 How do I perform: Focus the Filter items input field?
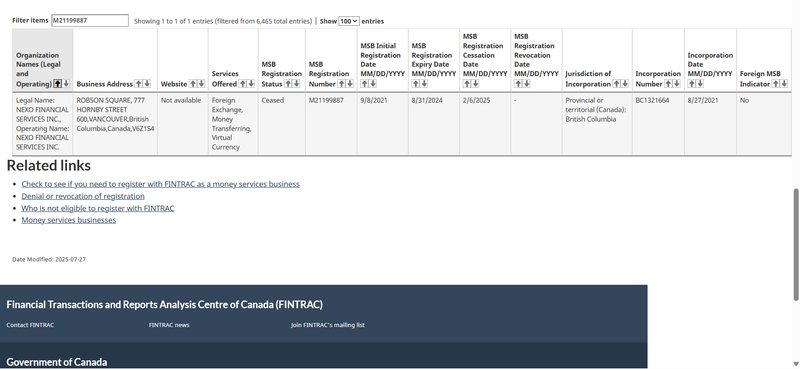(90, 20)
